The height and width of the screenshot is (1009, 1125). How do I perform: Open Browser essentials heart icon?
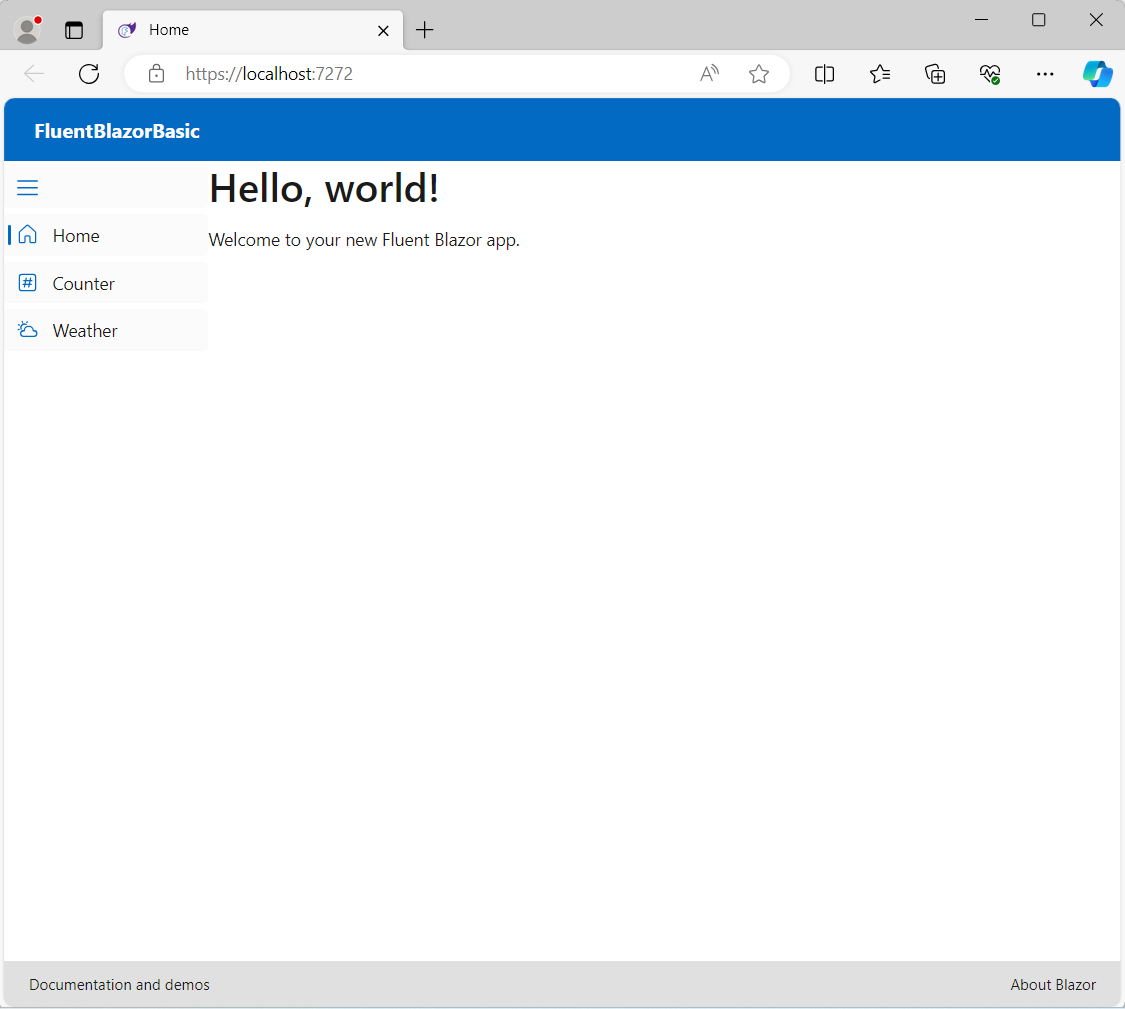[990, 74]
